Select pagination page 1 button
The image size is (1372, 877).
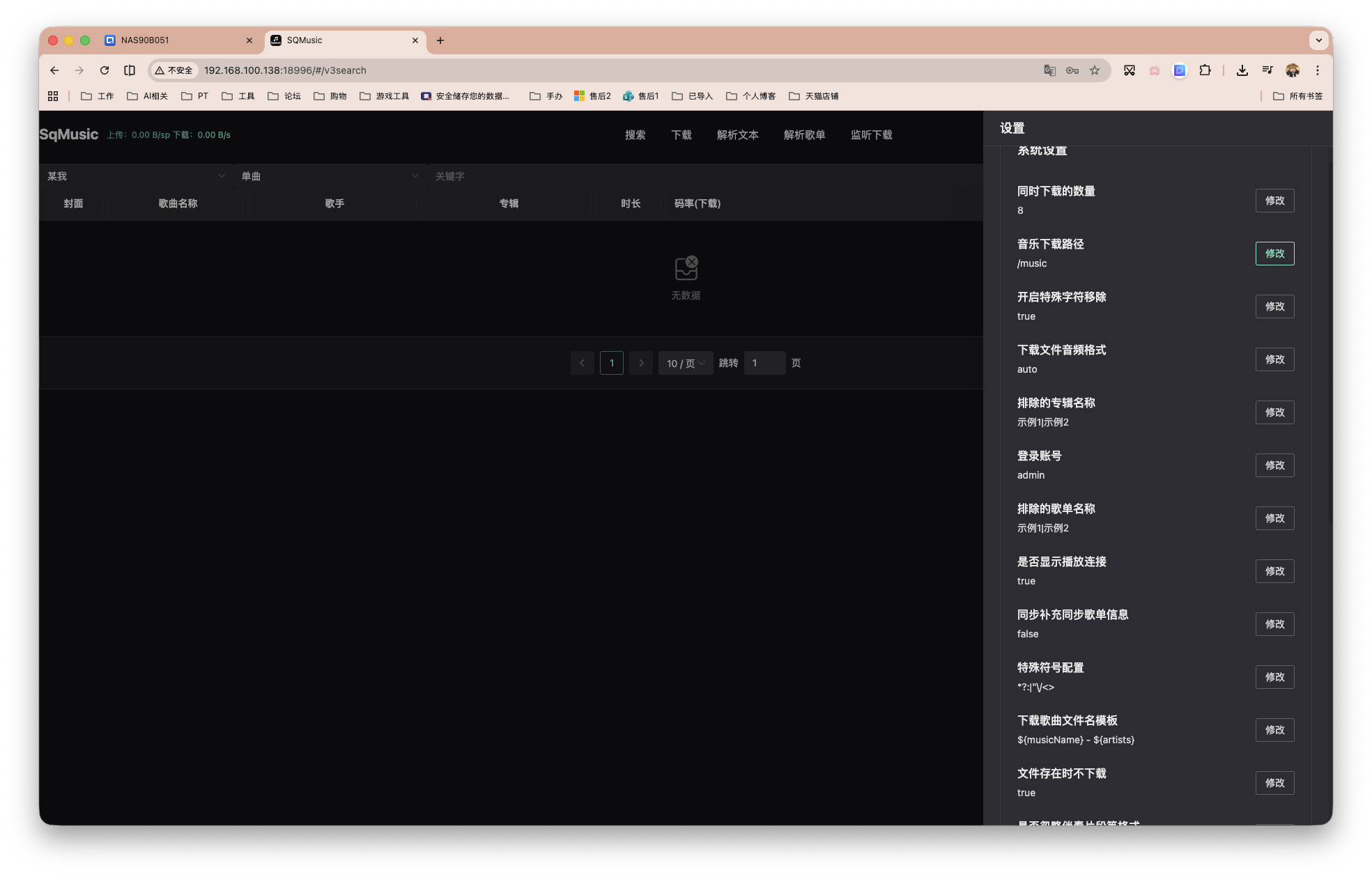tap(611, 363)
